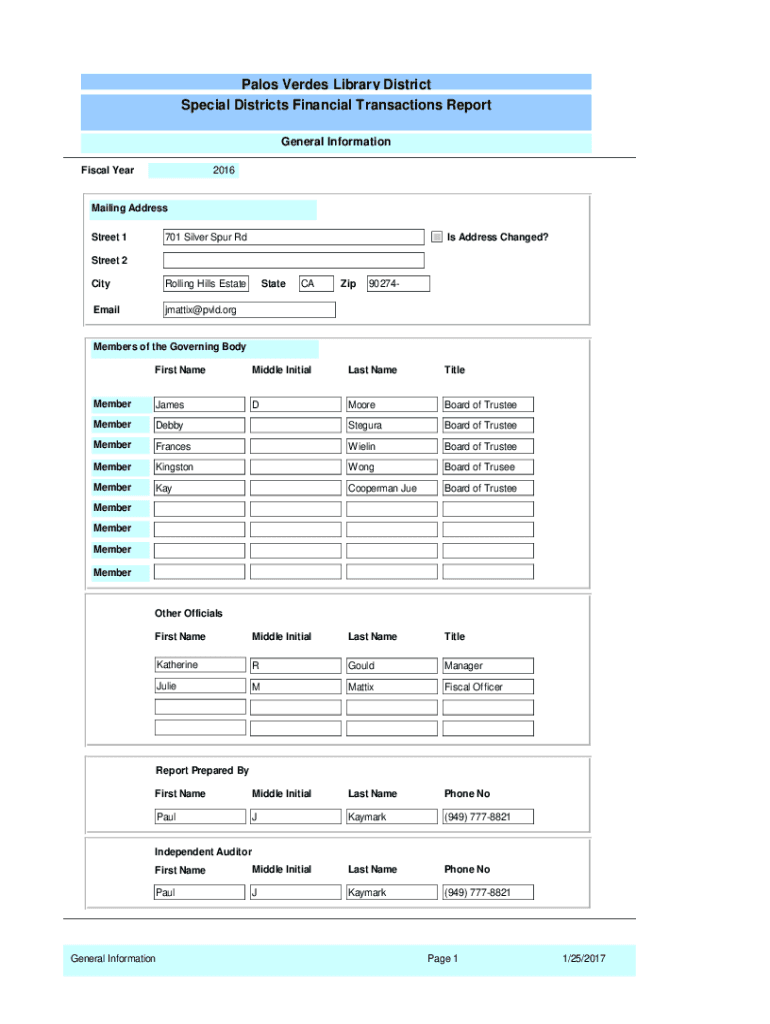
Task: Edit the misspelled Board of Trusee title
Action: coord(487,467)
